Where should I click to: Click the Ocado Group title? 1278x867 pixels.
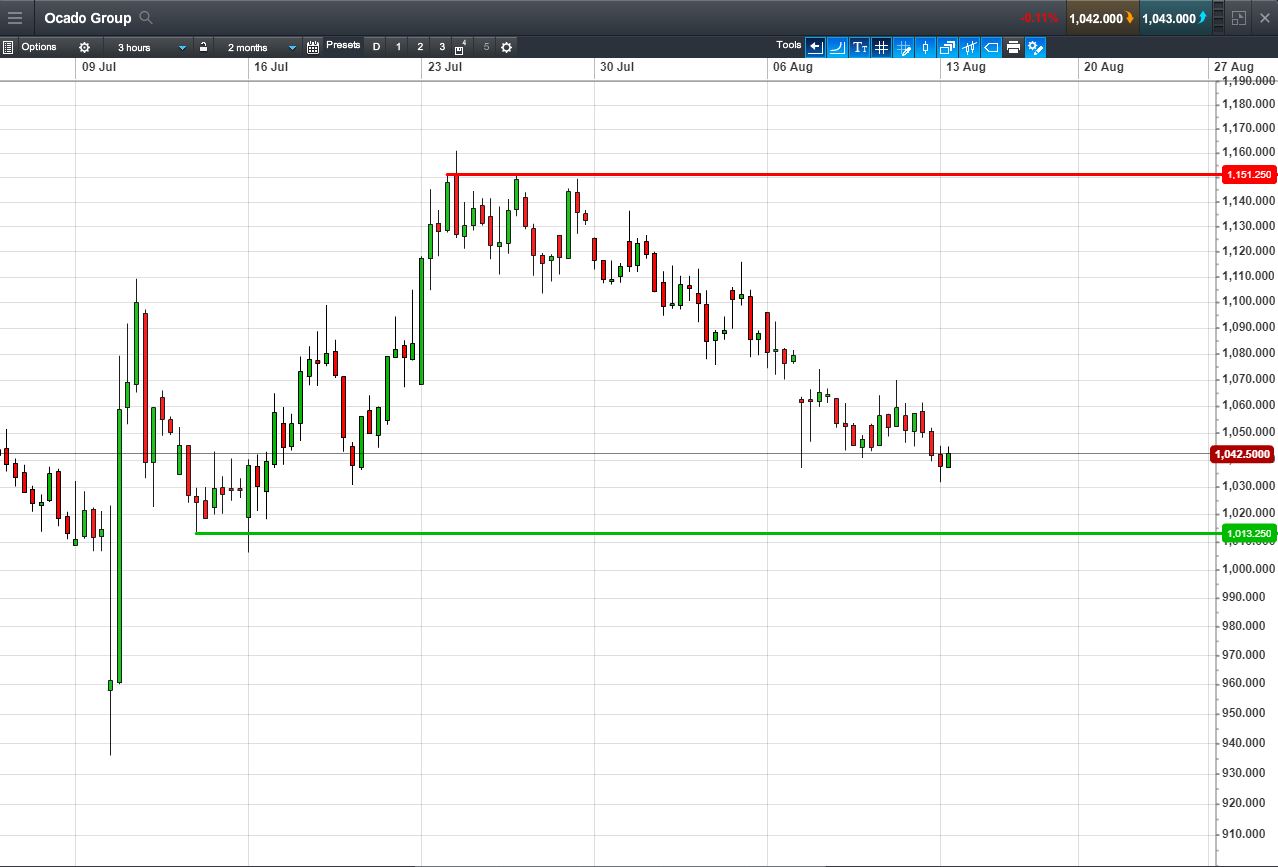(x=88, y=18)
